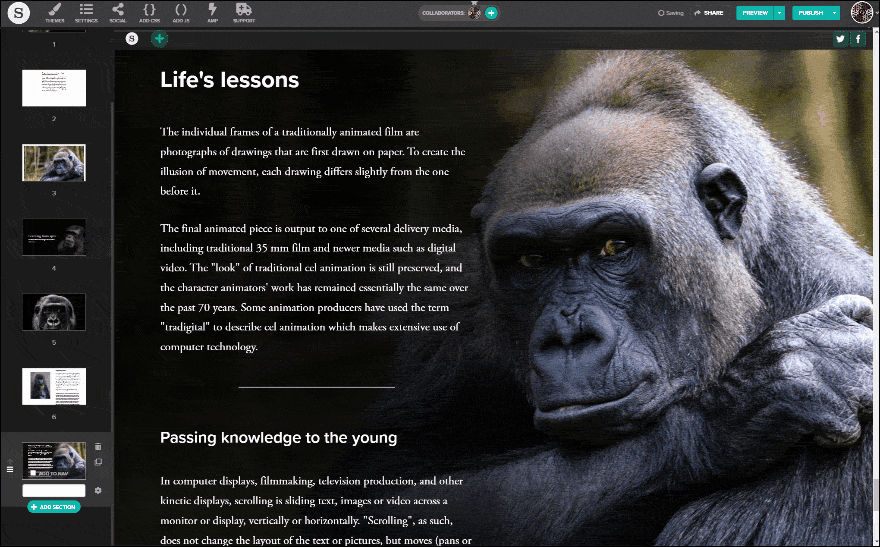
Task: Open the AMP lightning bolt icon
Action: (x=212, y=12)
